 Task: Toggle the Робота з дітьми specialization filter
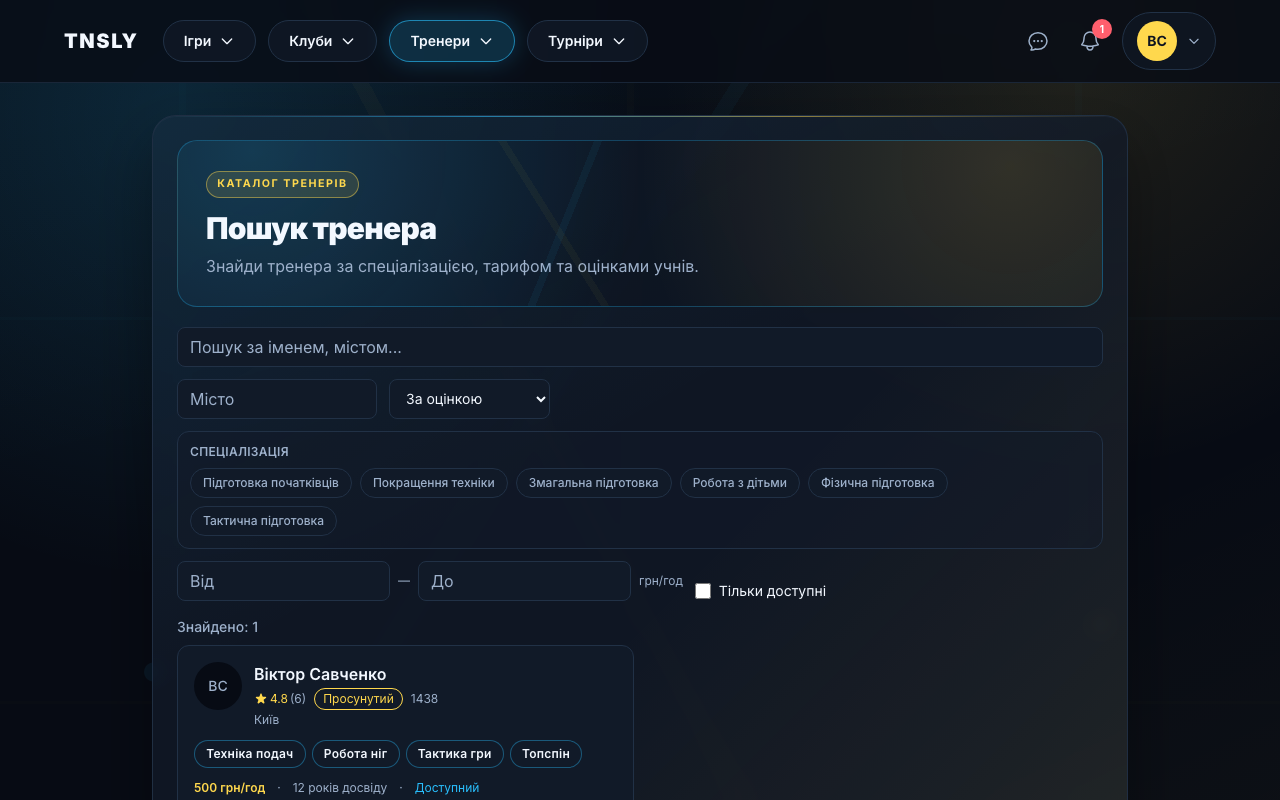pos(739,482)
